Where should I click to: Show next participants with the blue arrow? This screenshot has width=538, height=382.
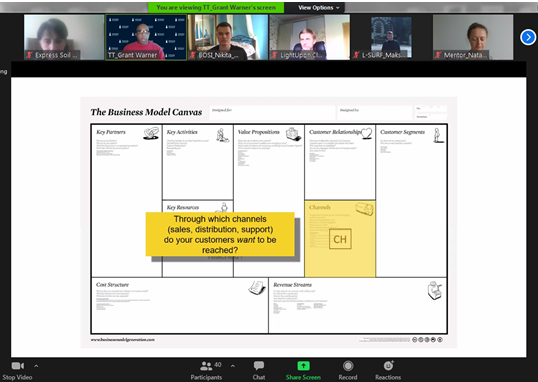pos(528,37)
